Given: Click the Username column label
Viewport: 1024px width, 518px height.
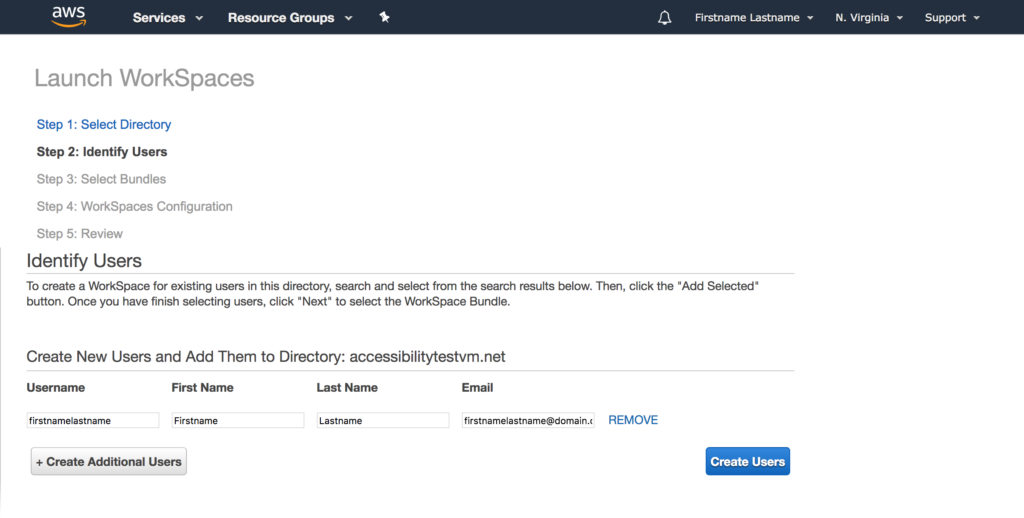Looking at the screenshot, I should pos(56,387).
